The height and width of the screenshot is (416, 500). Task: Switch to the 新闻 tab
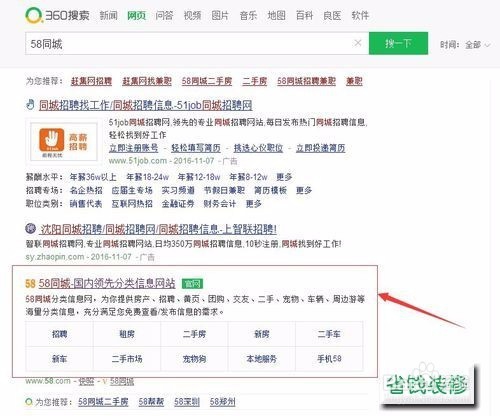point(109,15)
